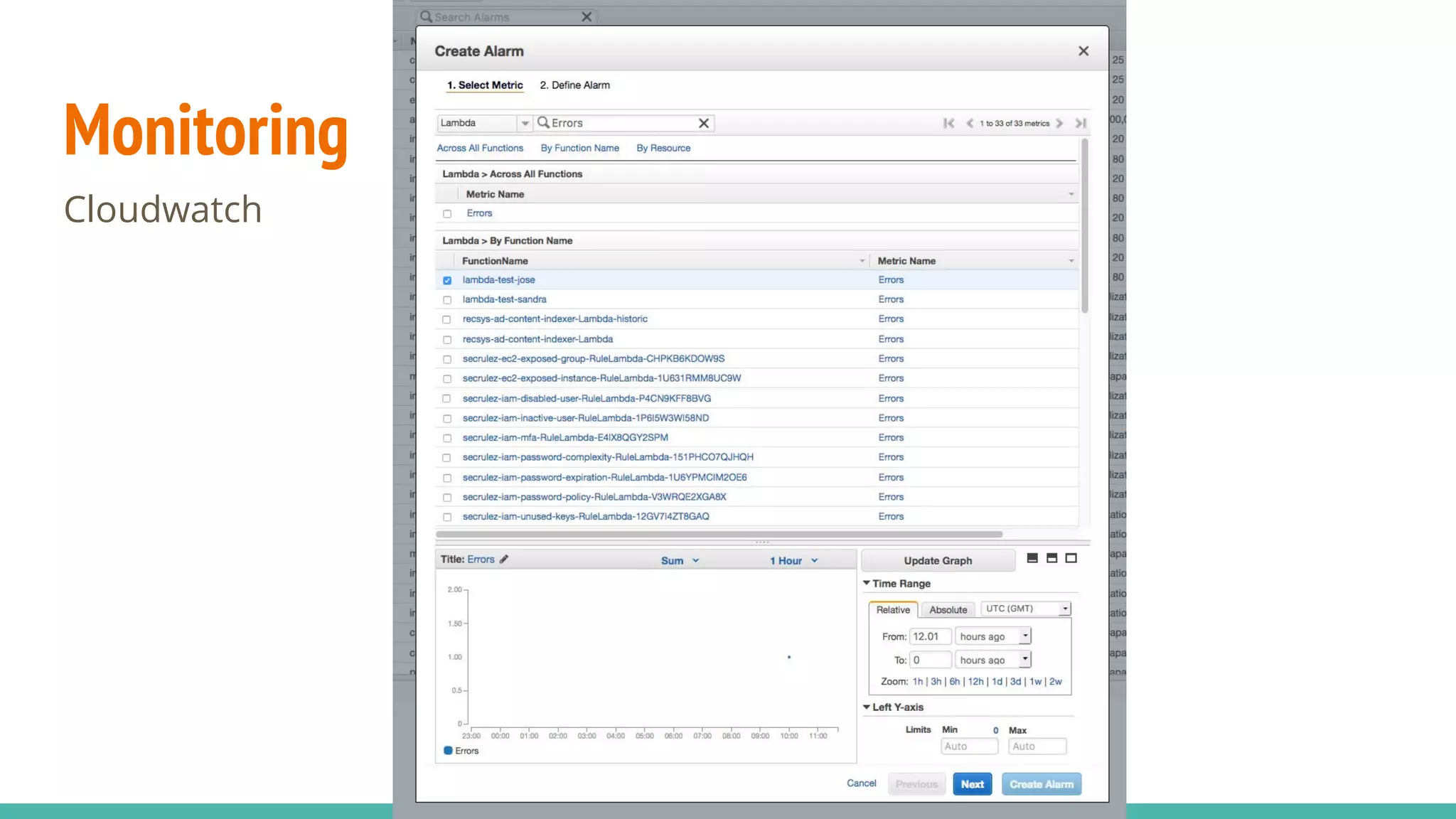Jump to last page of metrics
1456x819 pixels.
pos(1081,123)
